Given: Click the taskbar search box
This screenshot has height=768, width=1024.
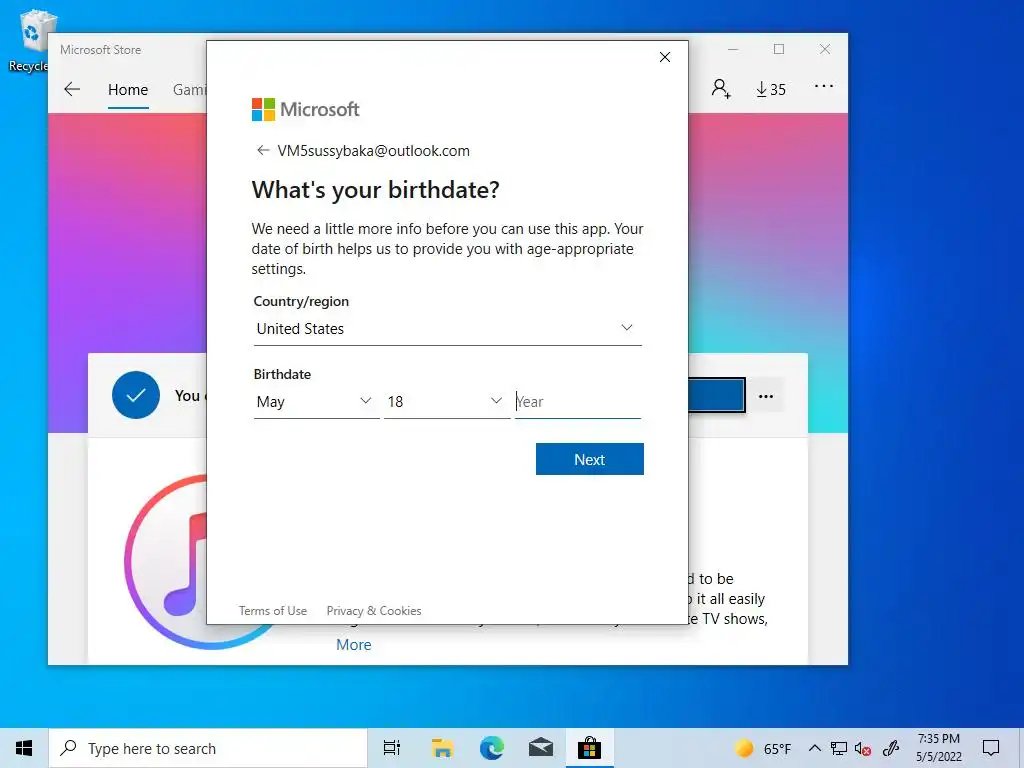Looking at the screenshot, I should point(208,748).
